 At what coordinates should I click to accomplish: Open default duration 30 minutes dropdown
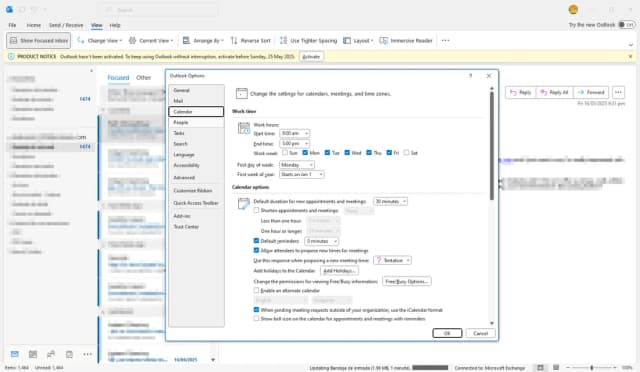point(390,201)
